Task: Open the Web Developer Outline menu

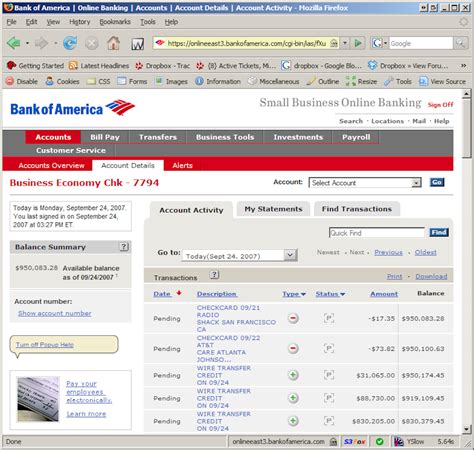Action: 323,81
